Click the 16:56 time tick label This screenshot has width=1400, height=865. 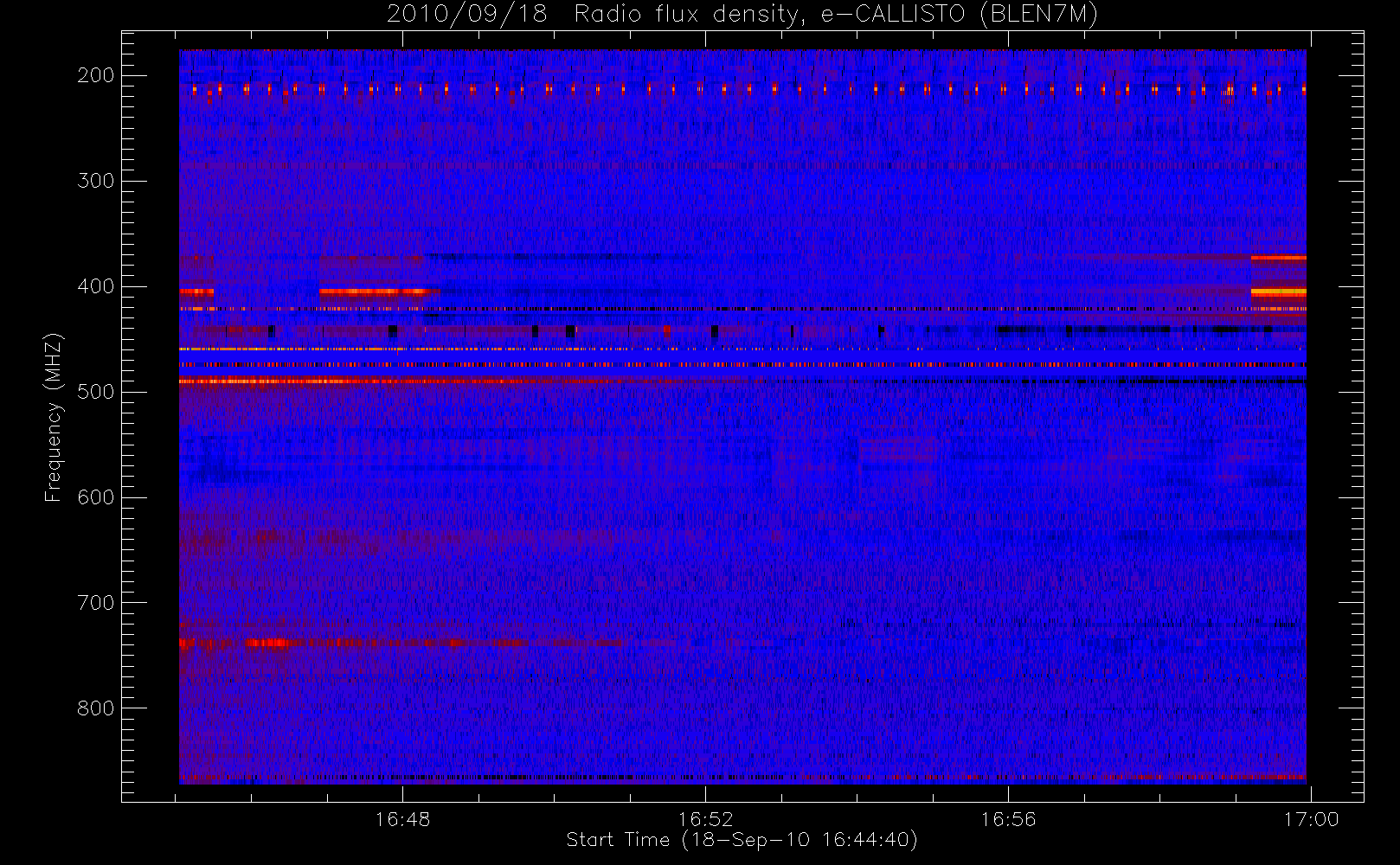(1008, 819)
